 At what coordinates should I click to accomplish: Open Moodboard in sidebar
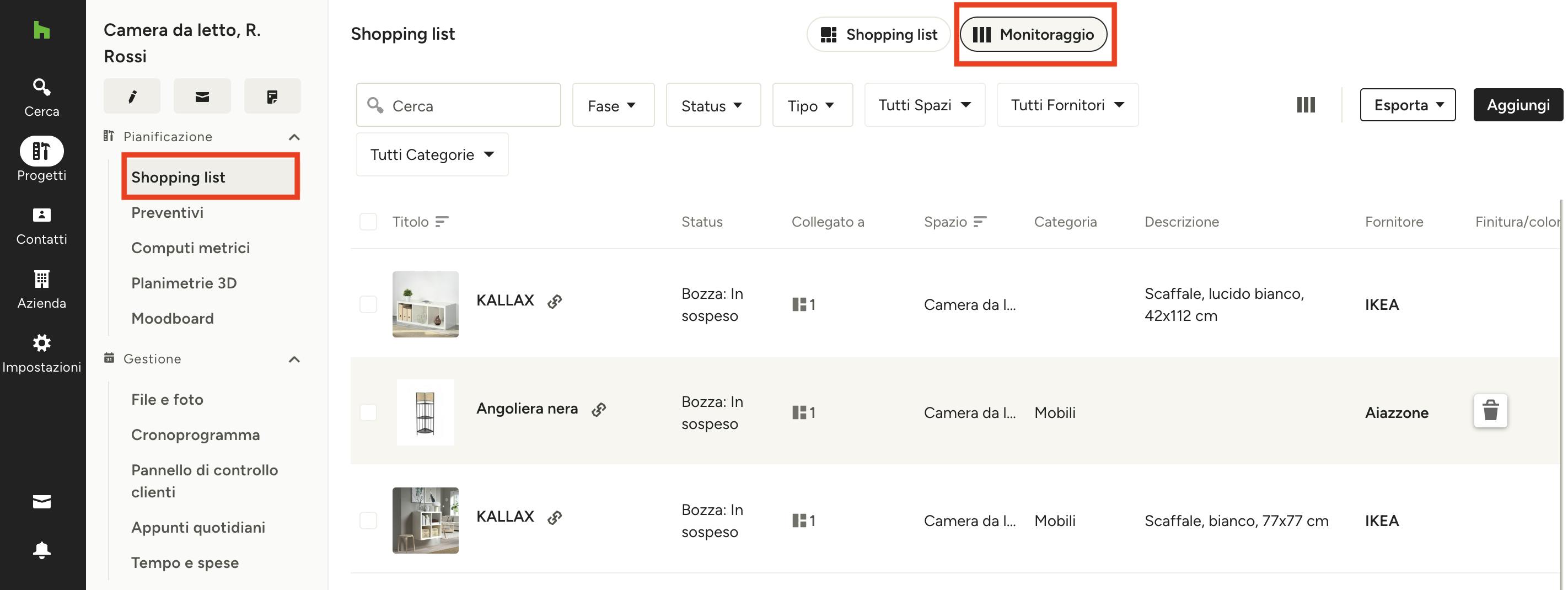(172, 319)
